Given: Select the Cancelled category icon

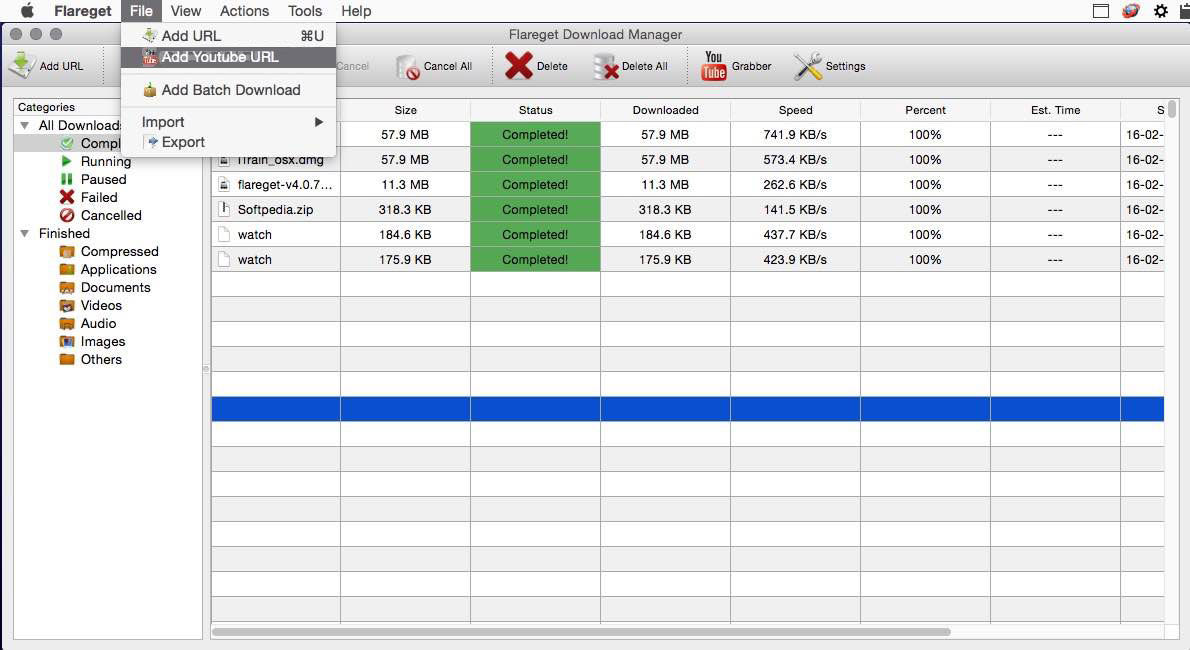Looking at the screenshot, I should pyautogui.click(x=67, y=215).
